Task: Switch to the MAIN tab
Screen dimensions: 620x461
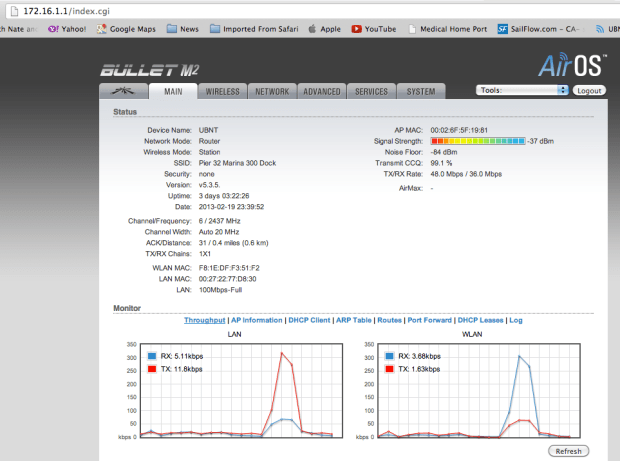Action: 173,91
